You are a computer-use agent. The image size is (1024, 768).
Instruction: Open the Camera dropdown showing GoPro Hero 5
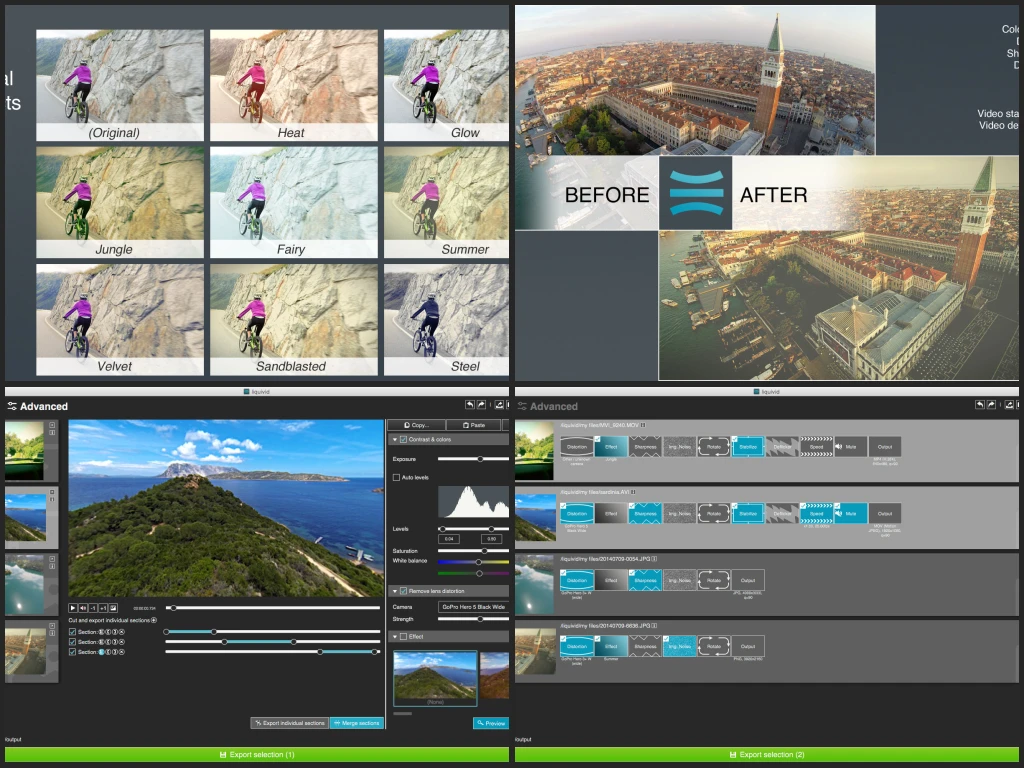click(474, 607)
